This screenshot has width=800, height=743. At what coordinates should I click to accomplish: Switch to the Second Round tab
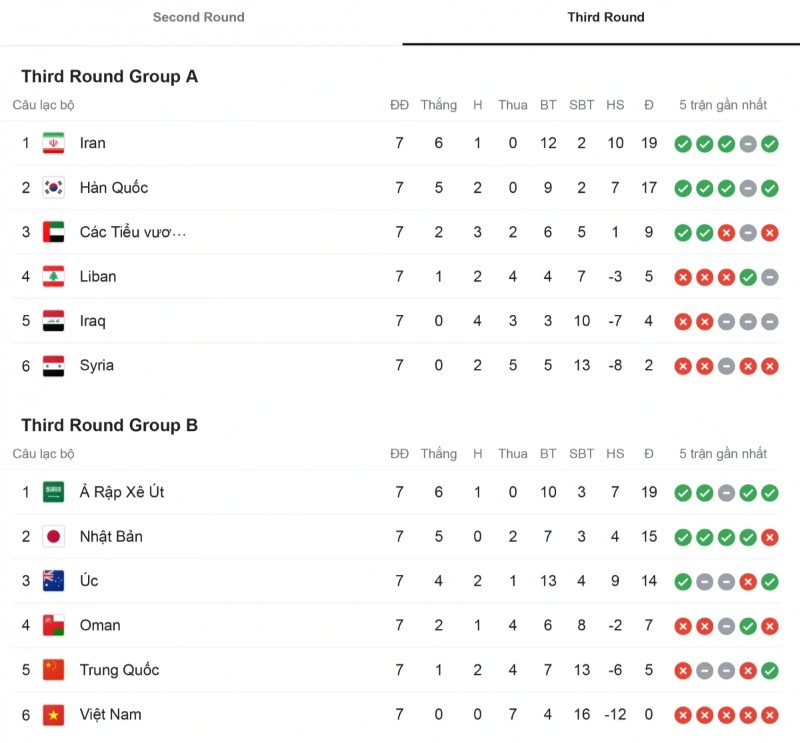pyautogui.click(x=198, y=17)
